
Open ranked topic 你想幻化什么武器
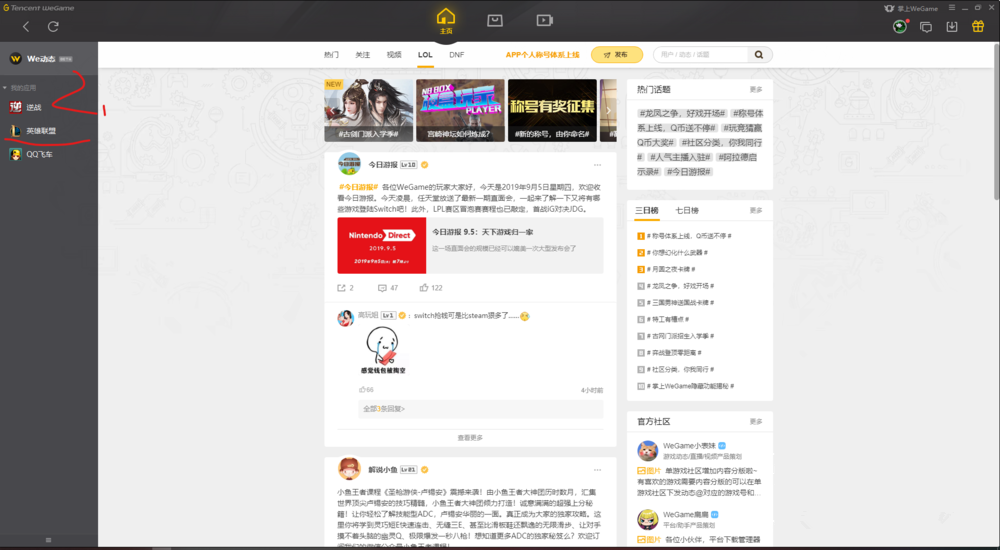pyautogui.click(x=677, y=253)
